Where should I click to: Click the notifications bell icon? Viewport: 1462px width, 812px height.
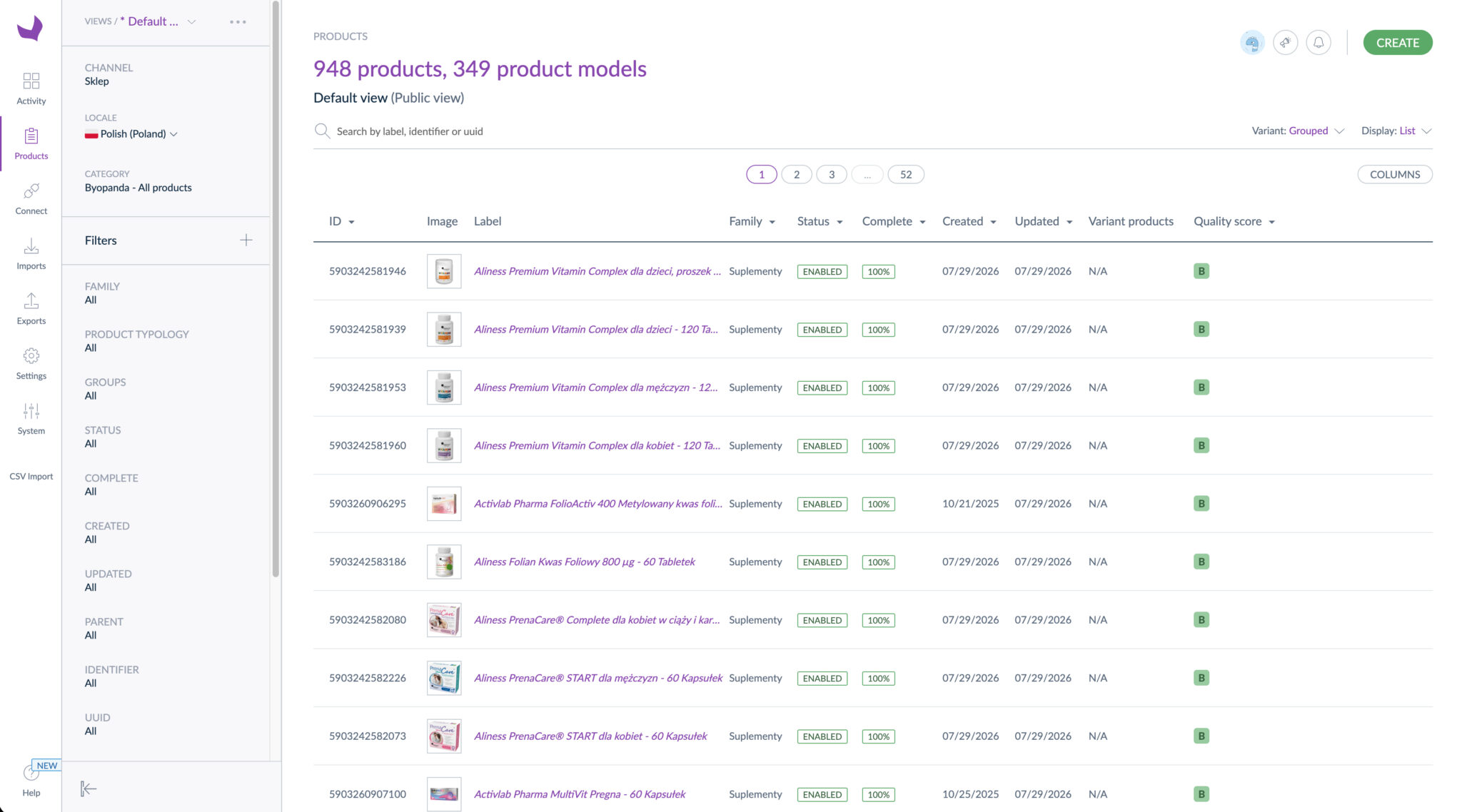(1318, 42)
